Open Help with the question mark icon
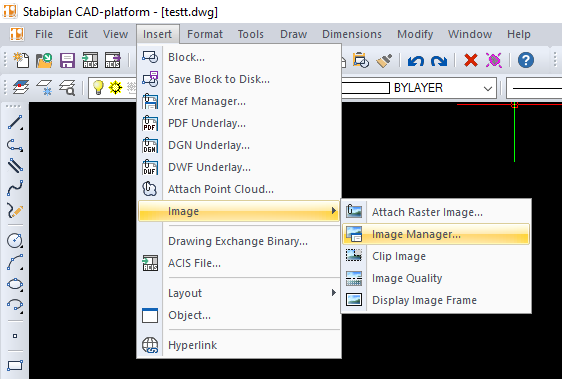 click(526, 60)
